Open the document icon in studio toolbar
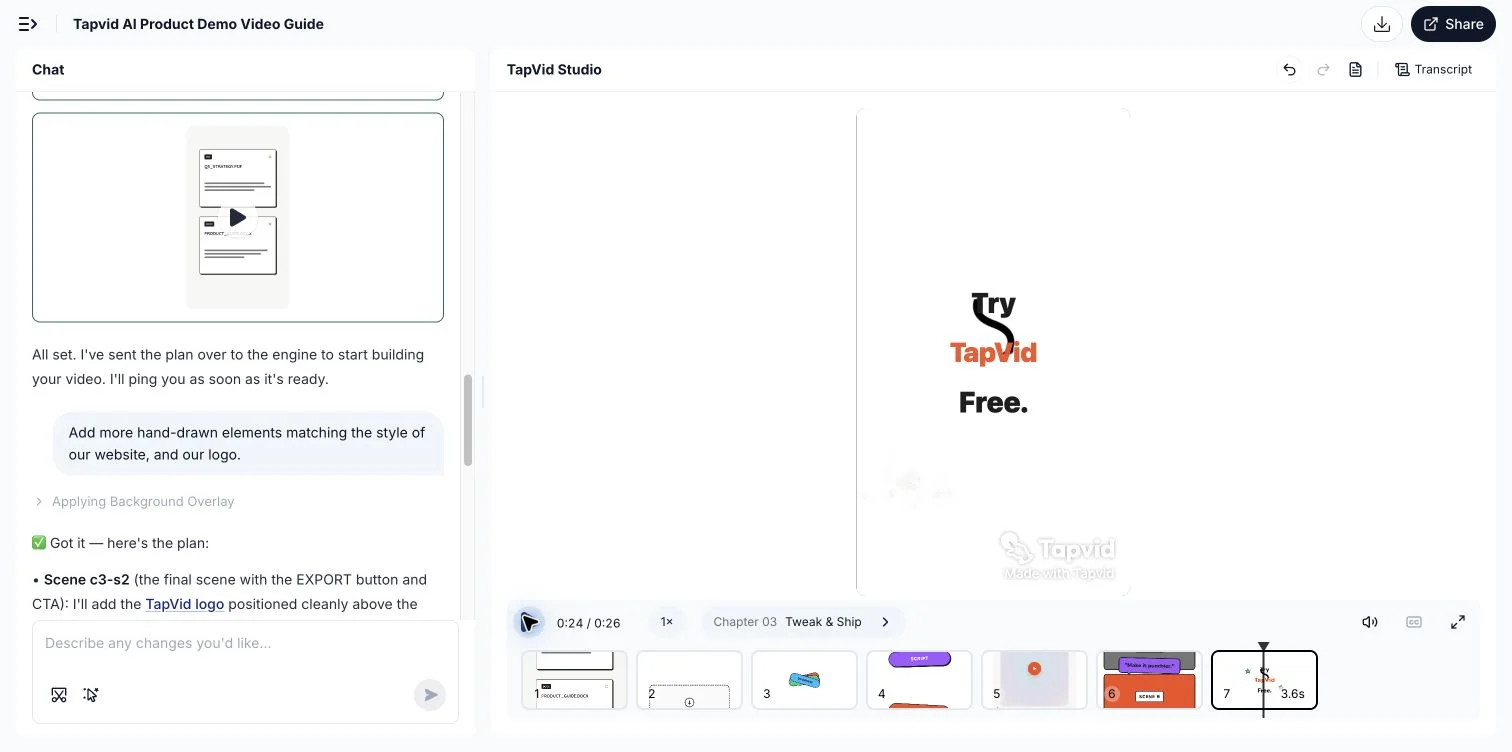 tap(1356, 70)
